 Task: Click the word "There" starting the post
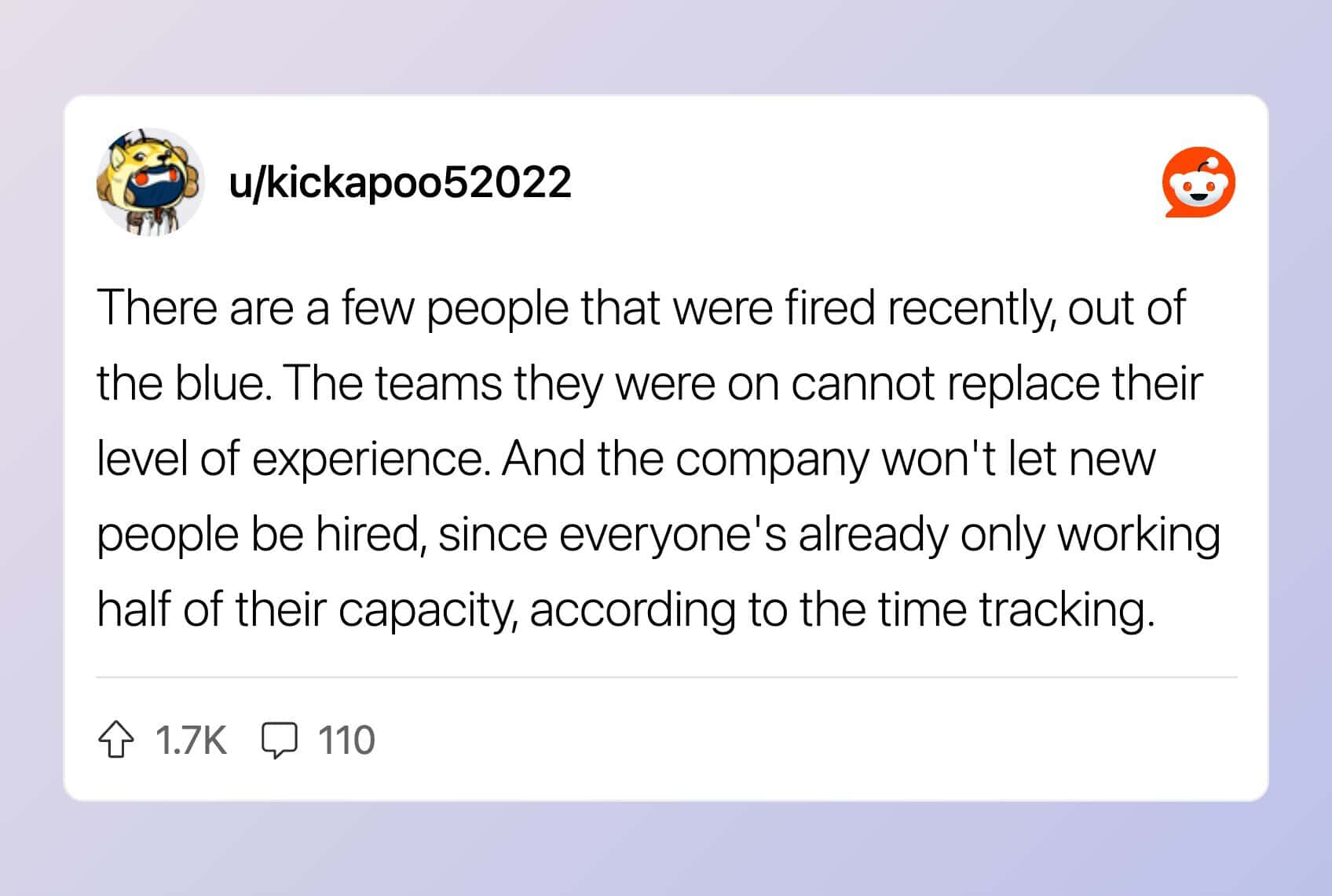pos(156,307)
